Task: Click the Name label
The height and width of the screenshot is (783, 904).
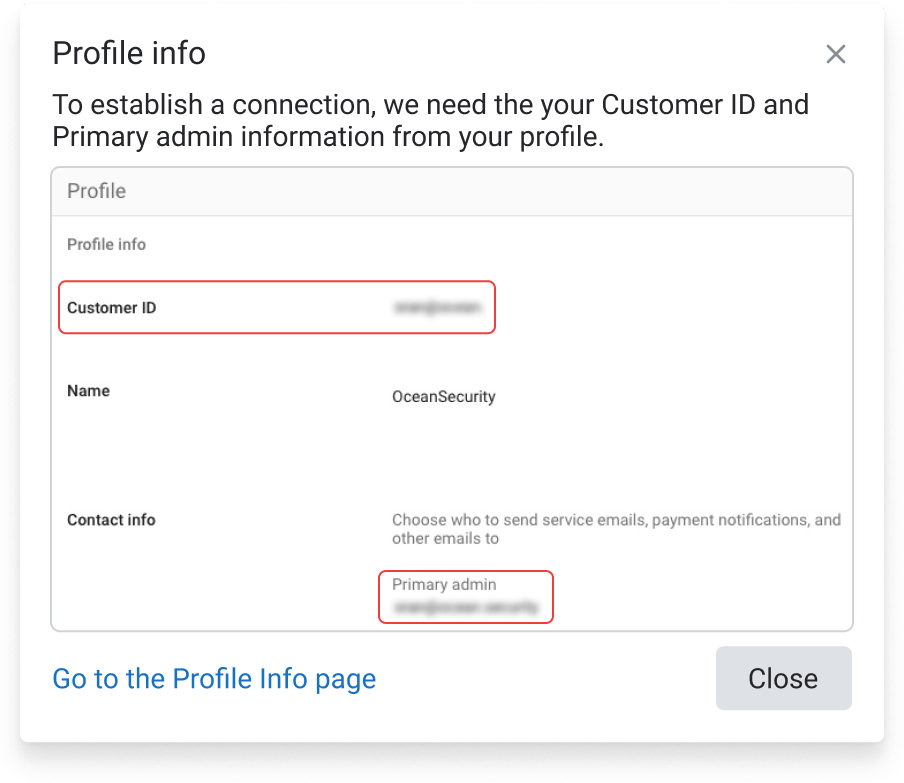Action: [88, 391]
